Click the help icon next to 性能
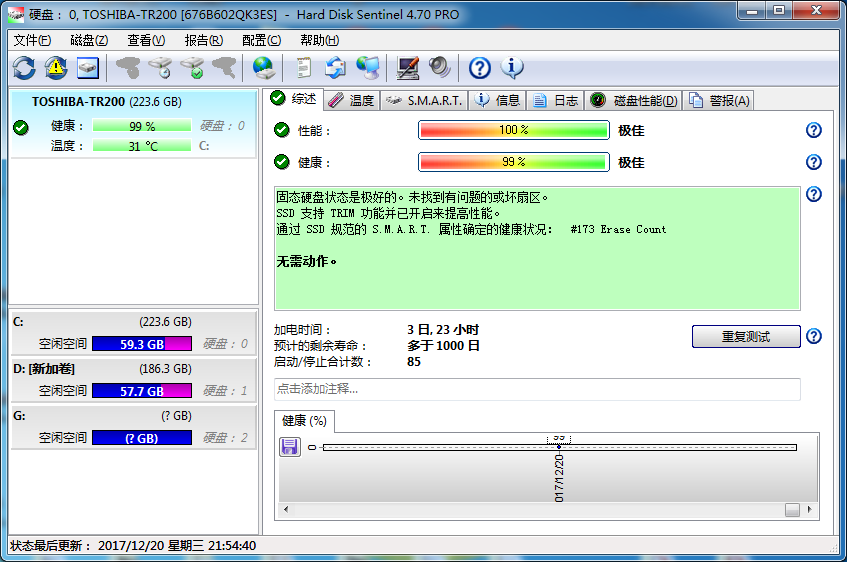 [814, 130]
